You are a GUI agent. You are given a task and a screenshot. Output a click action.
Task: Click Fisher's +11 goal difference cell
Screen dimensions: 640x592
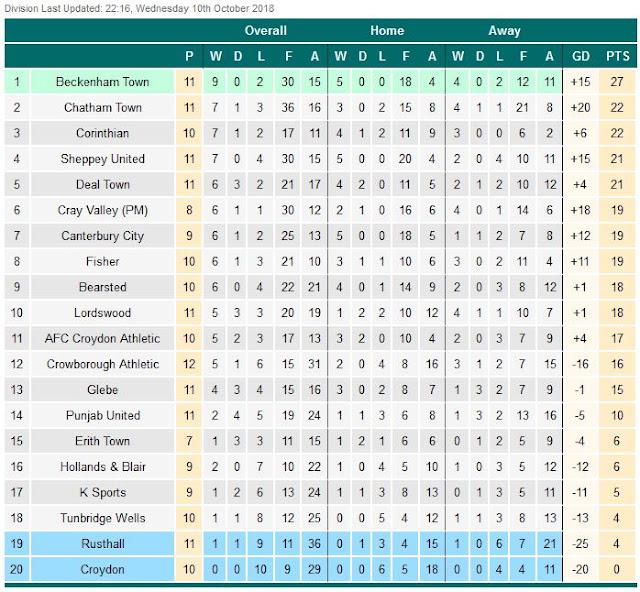point(580,261)
